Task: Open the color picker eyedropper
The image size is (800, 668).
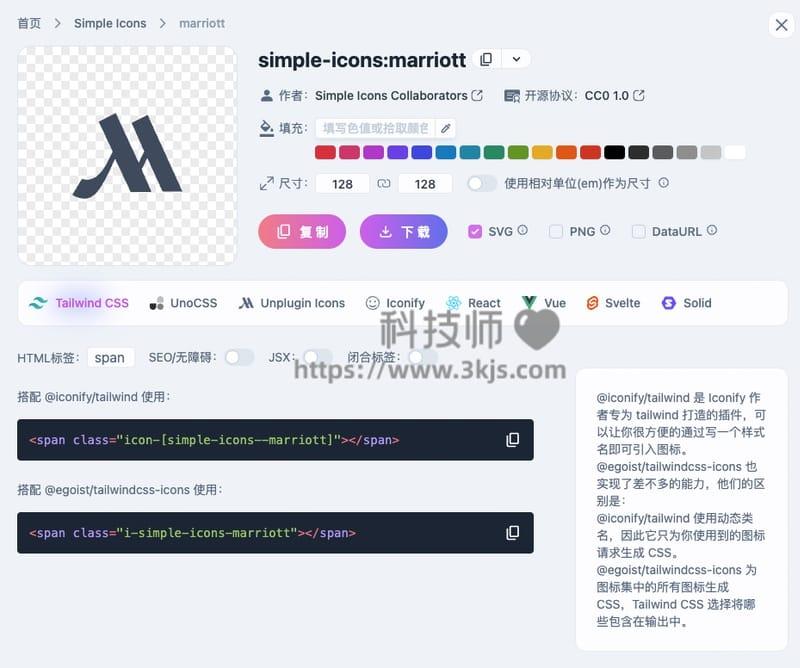Action: 445,128
